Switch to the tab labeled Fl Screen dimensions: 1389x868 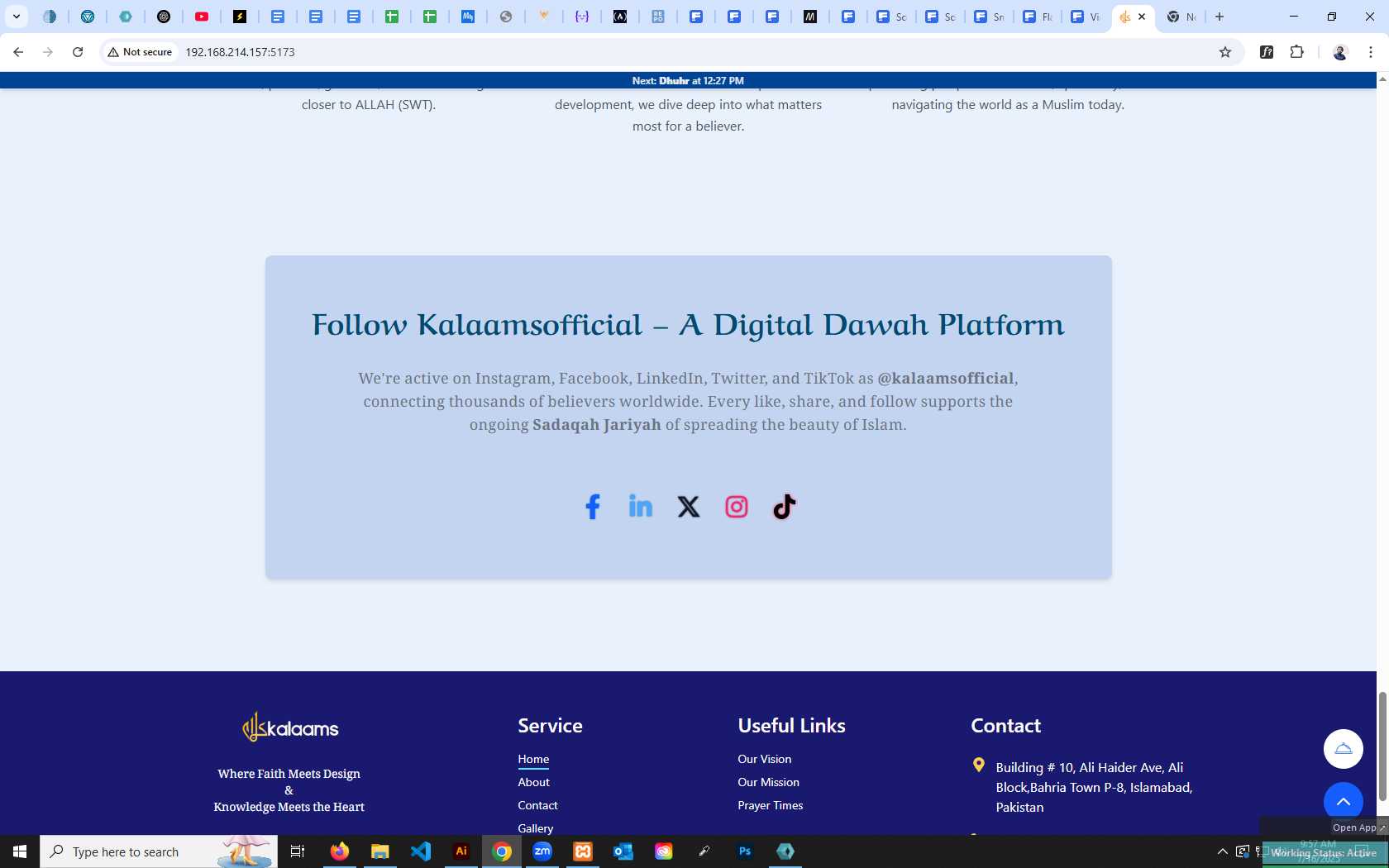point(1038,17)
